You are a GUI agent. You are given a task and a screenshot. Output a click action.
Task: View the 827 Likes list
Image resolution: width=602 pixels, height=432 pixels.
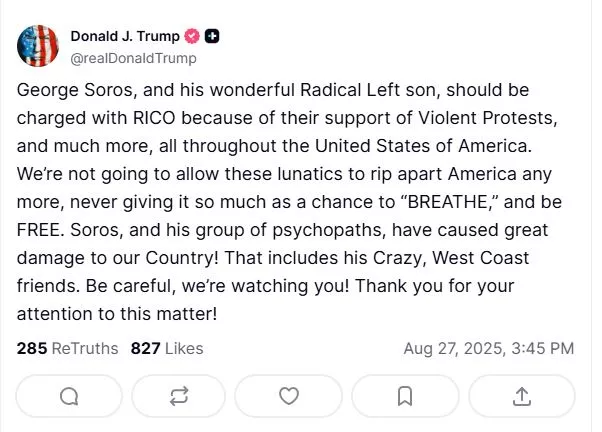[x=167, y=348]
